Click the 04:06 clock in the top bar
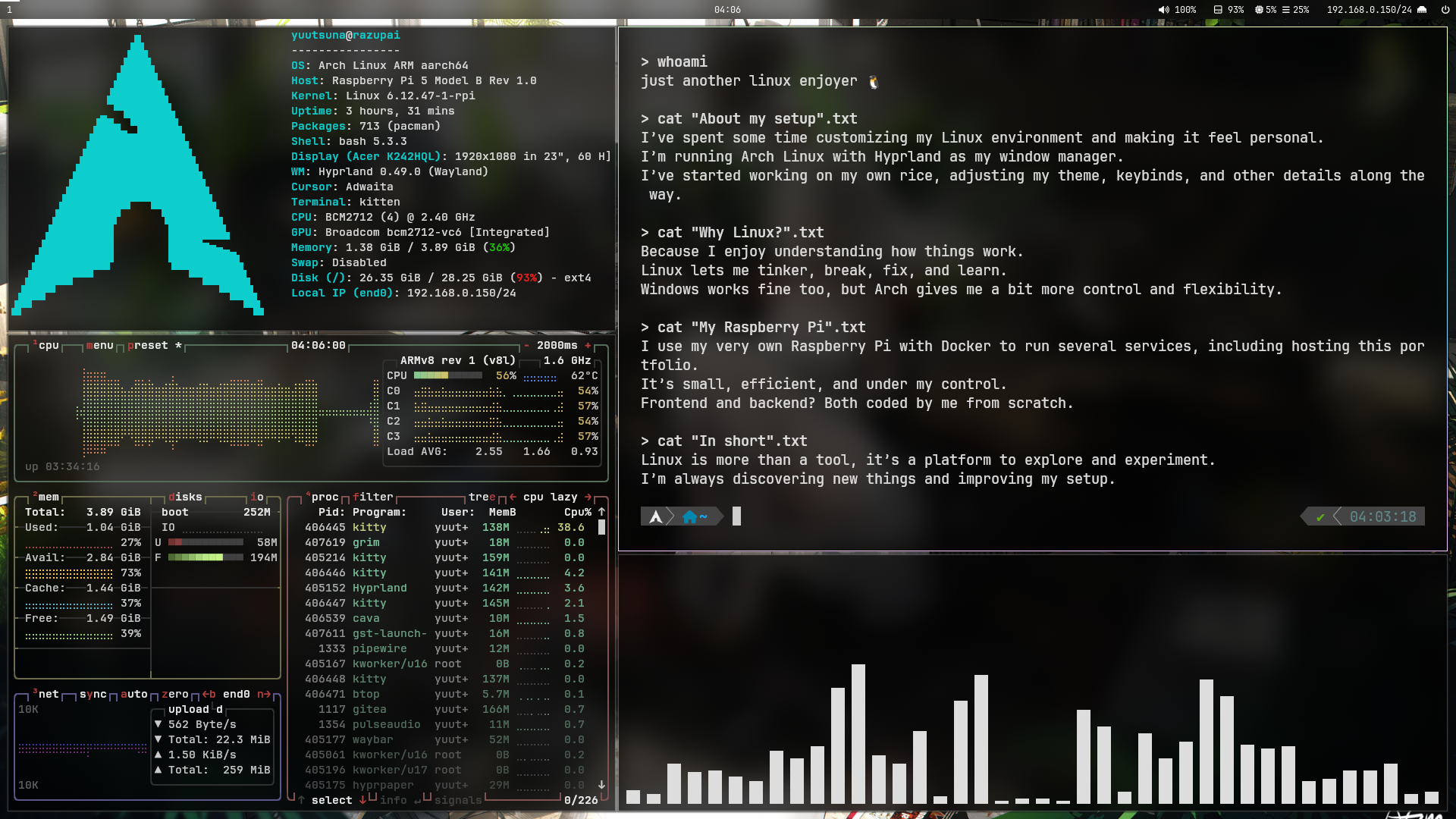Viewport: 1456px width, 819px height. coord(727,10)
